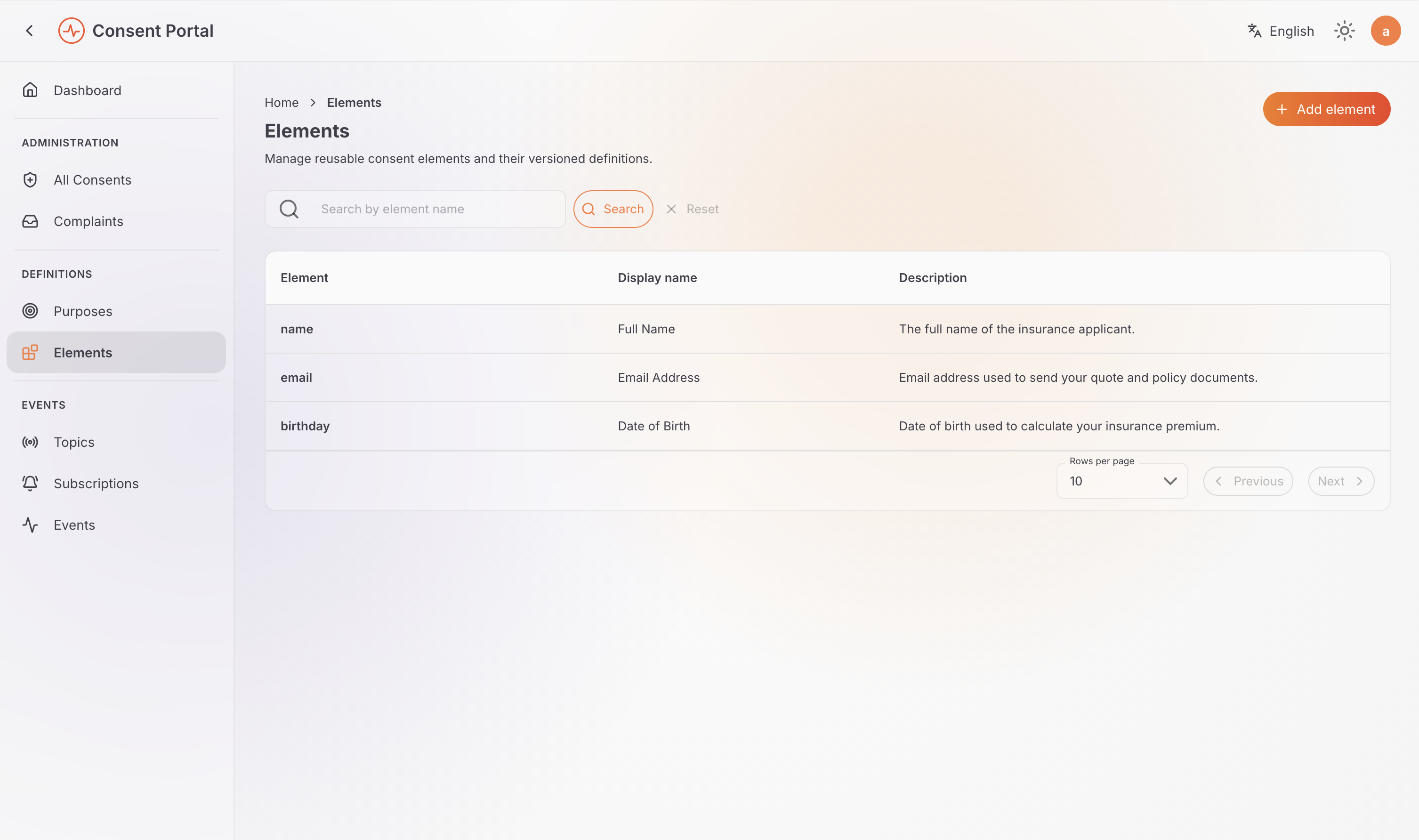The height and width of the screenshot is (840, 1419).
Task: Focus the Search by element name field
Action: [x=415, y=209]
